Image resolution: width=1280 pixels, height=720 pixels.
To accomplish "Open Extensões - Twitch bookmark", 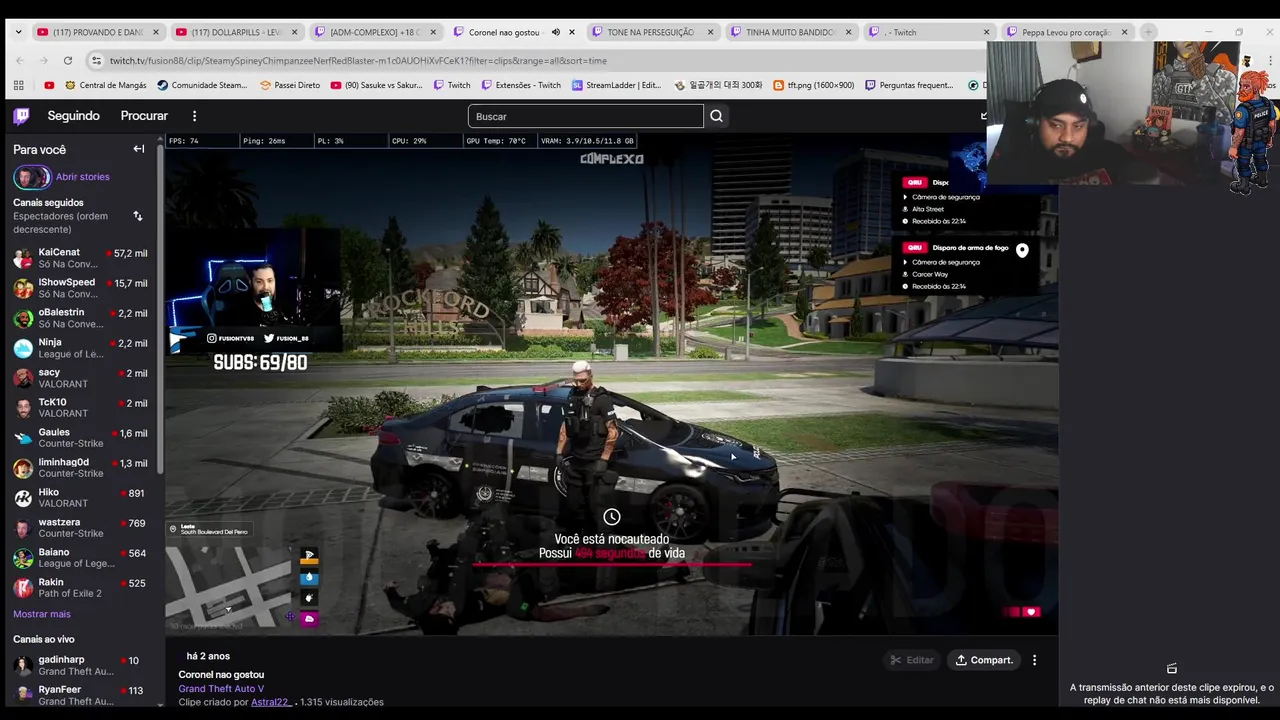I will click(x=521, y=85).
